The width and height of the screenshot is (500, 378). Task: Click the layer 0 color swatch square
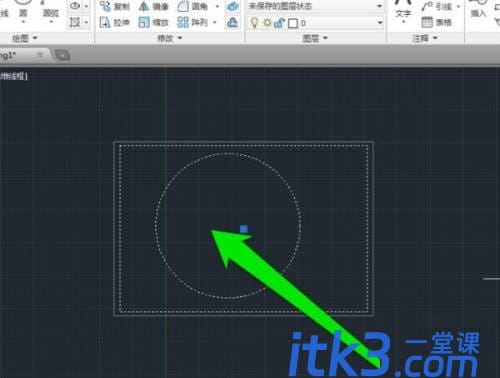293,23
